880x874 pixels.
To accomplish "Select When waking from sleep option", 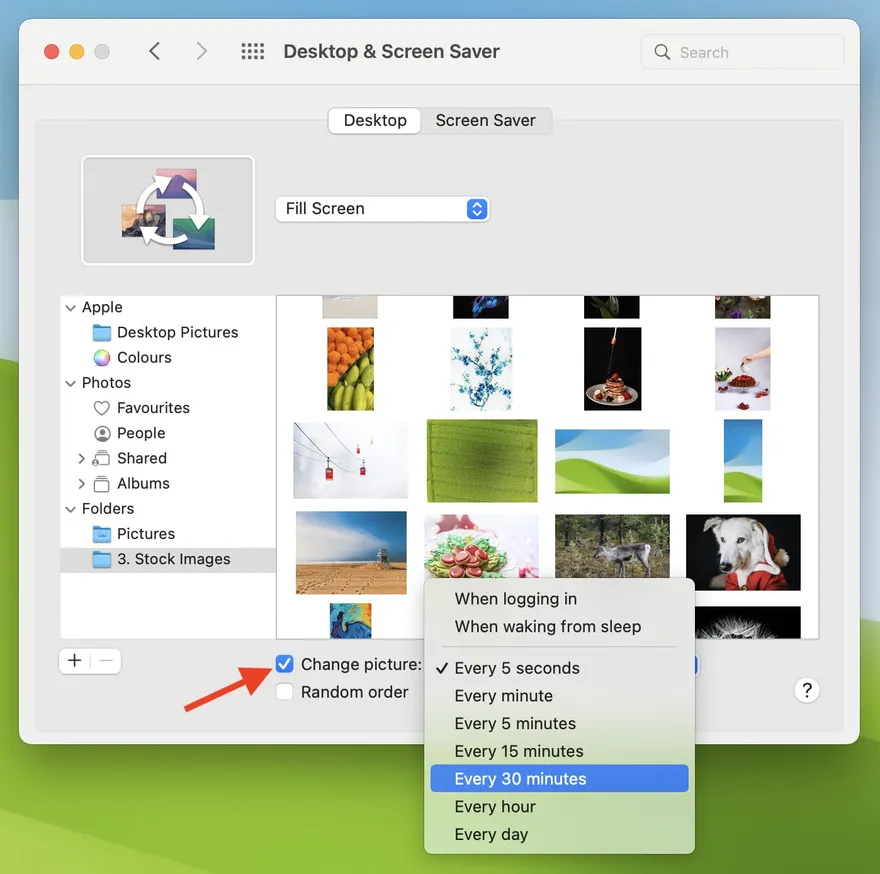I will [547, 627].
